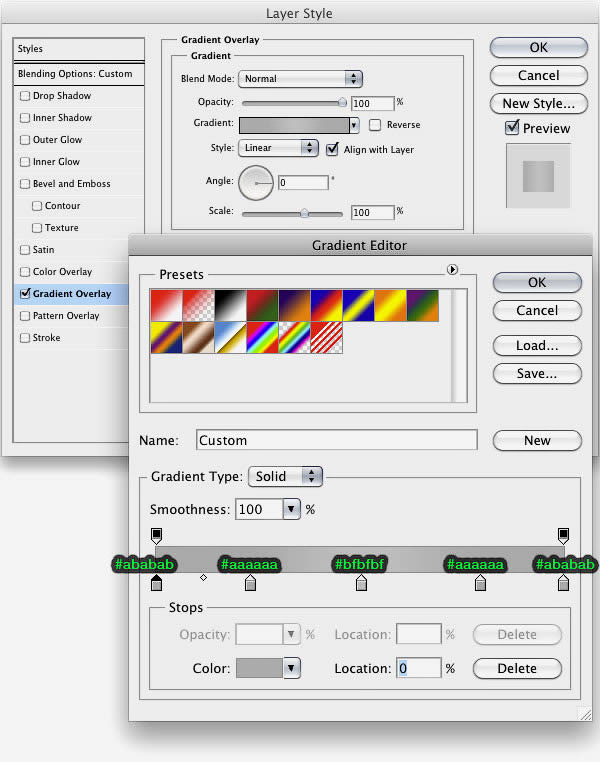The height and width of the screenshot is (762, 600).
Task: Select the Violet, Green, Orange gradient preset
Action: click(x=423, y=306)
